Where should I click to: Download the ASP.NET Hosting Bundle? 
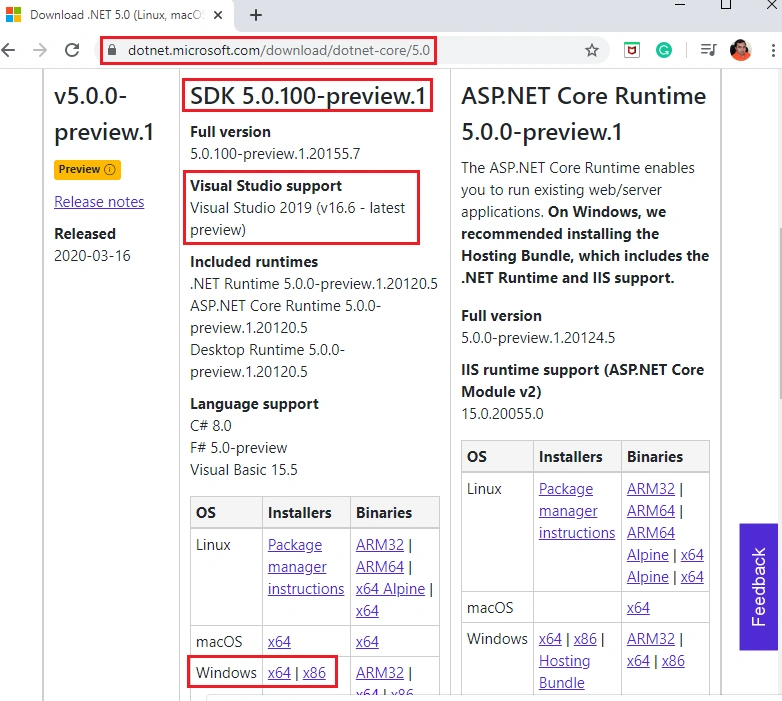pos(565,672)
